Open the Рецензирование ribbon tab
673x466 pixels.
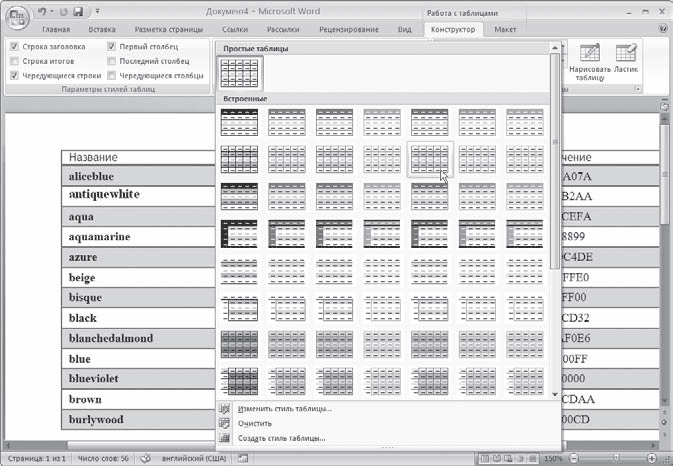click(349, 29)
